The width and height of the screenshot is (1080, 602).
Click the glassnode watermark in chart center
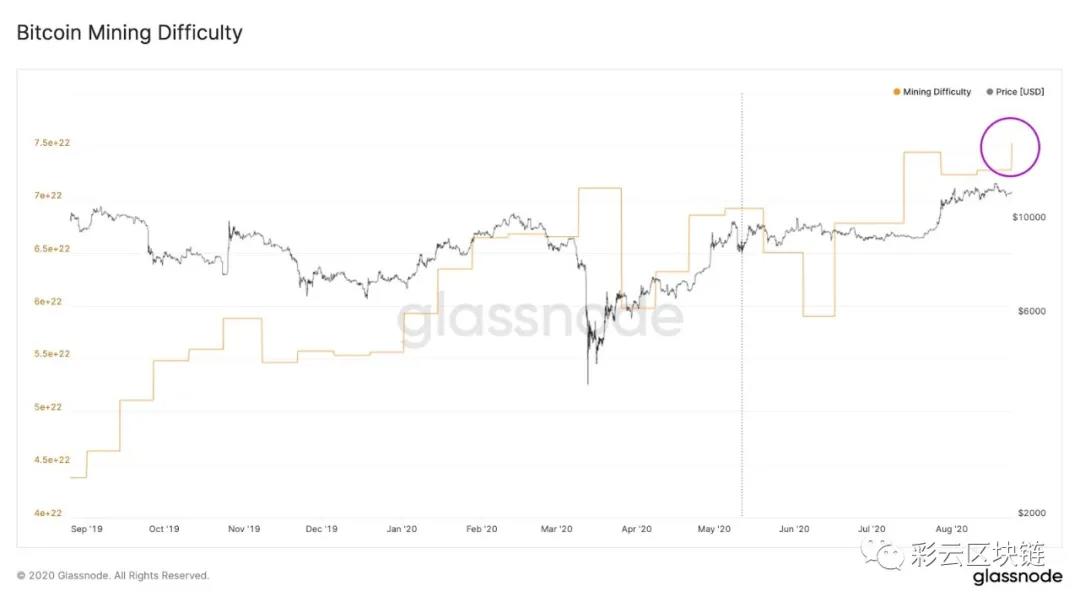tap(540, 317)
